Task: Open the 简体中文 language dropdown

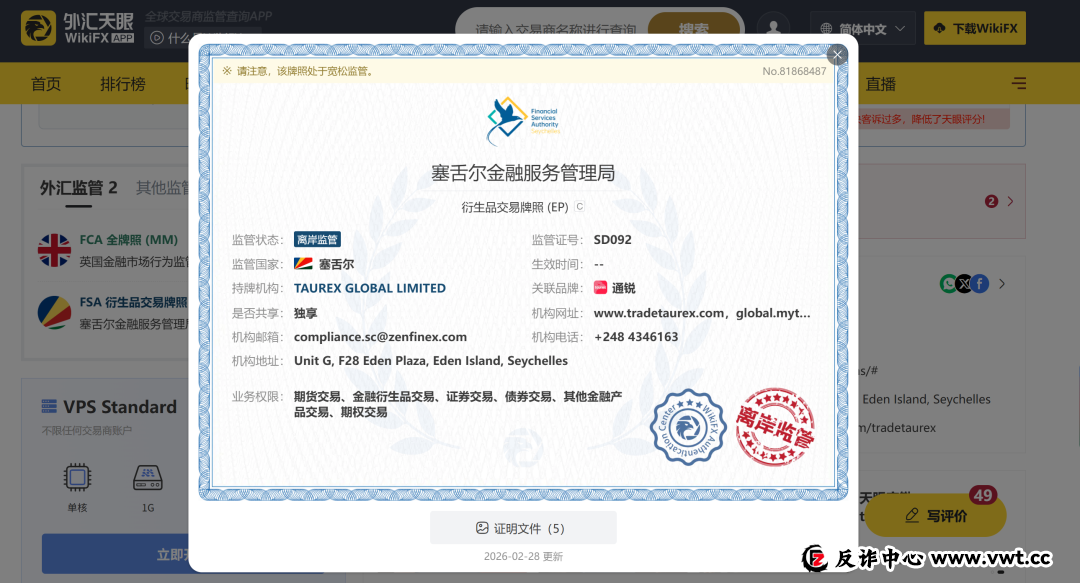Action: coord(862,29)
